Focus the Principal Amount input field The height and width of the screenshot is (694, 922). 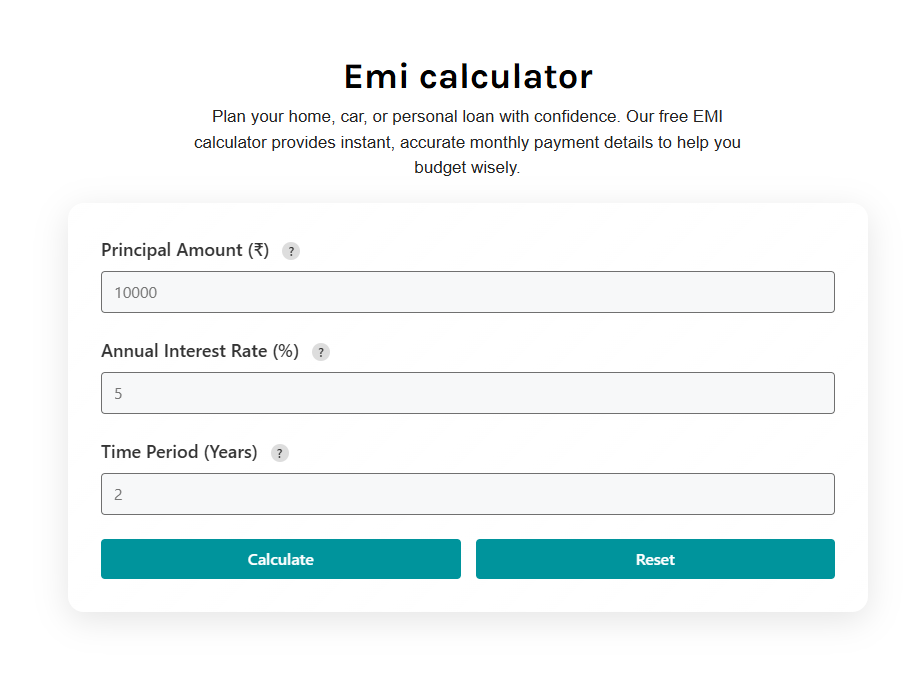tap(467, 292)
